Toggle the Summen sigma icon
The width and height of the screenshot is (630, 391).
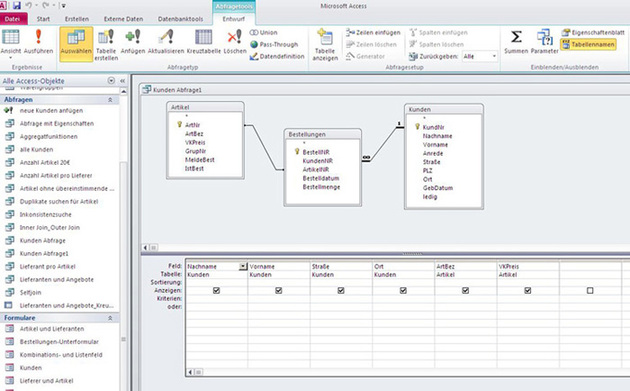(x=516, y=41)
